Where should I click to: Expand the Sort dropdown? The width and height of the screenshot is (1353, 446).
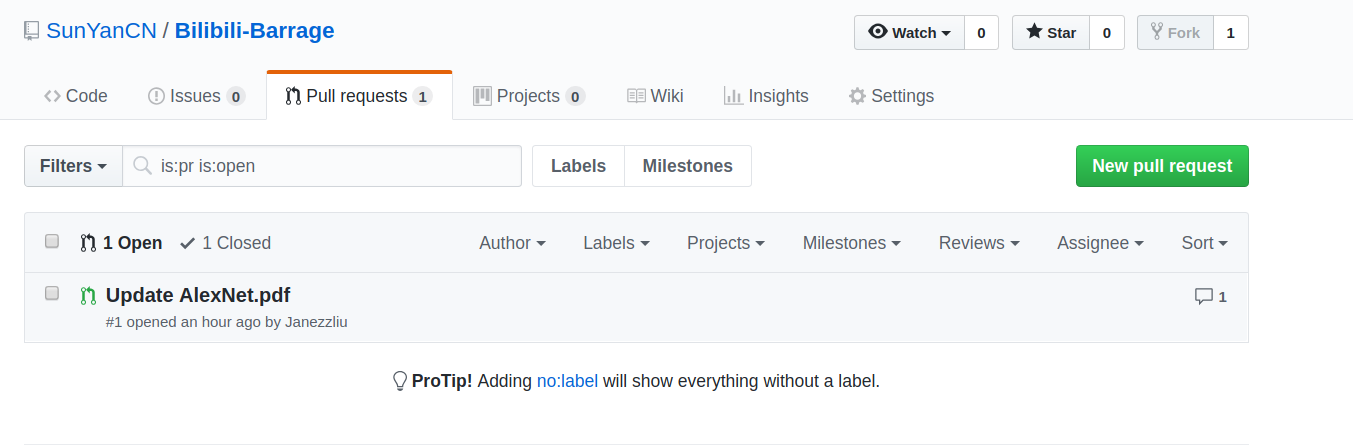pyautogui.click(x=1204, y=242)
